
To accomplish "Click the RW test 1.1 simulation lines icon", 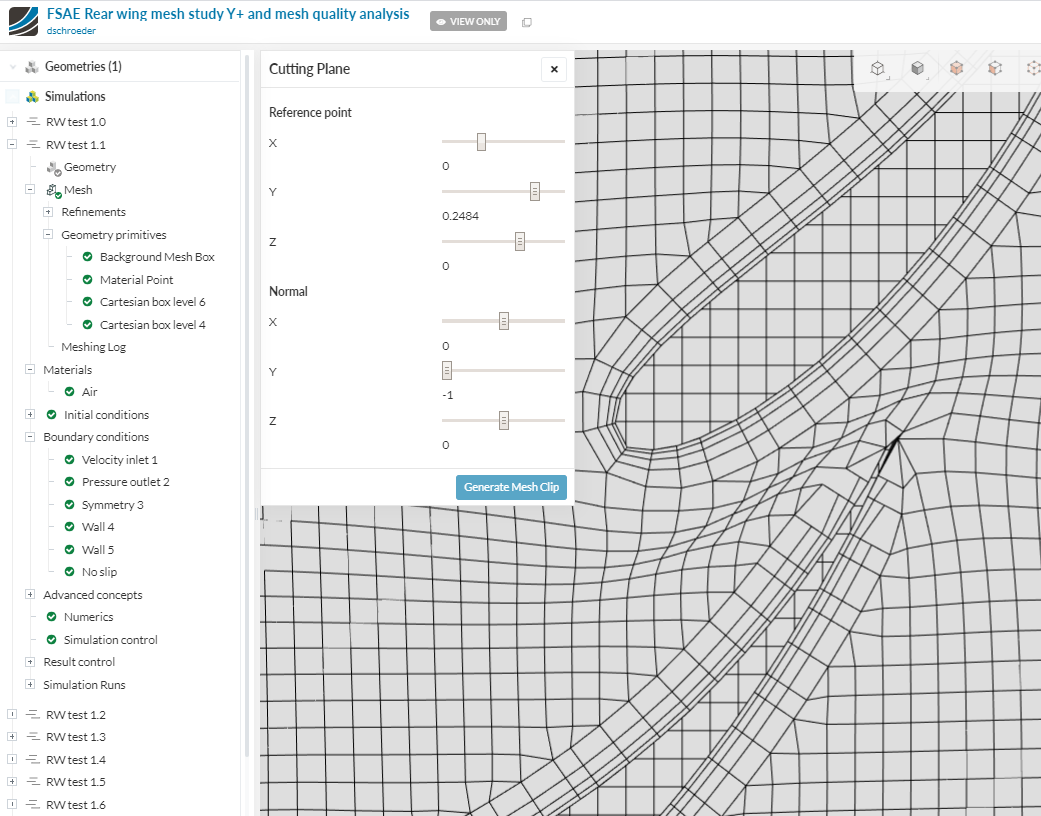I will tap(33, 145).
